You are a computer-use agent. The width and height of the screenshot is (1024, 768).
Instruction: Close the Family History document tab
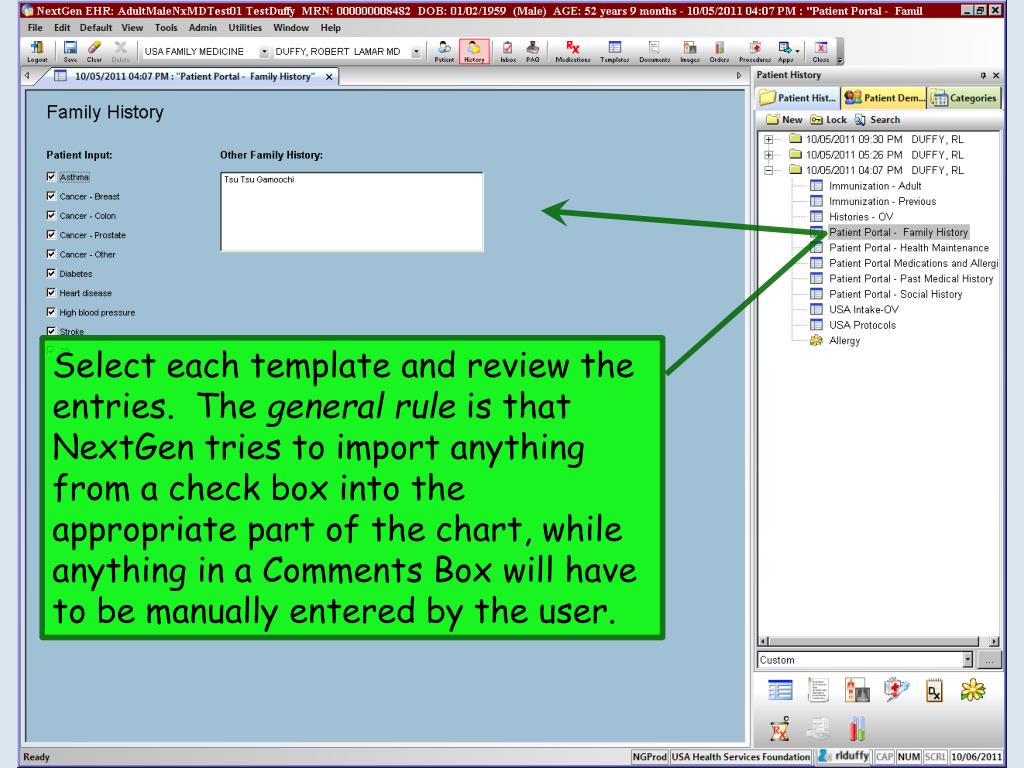(x=329, y=76)
